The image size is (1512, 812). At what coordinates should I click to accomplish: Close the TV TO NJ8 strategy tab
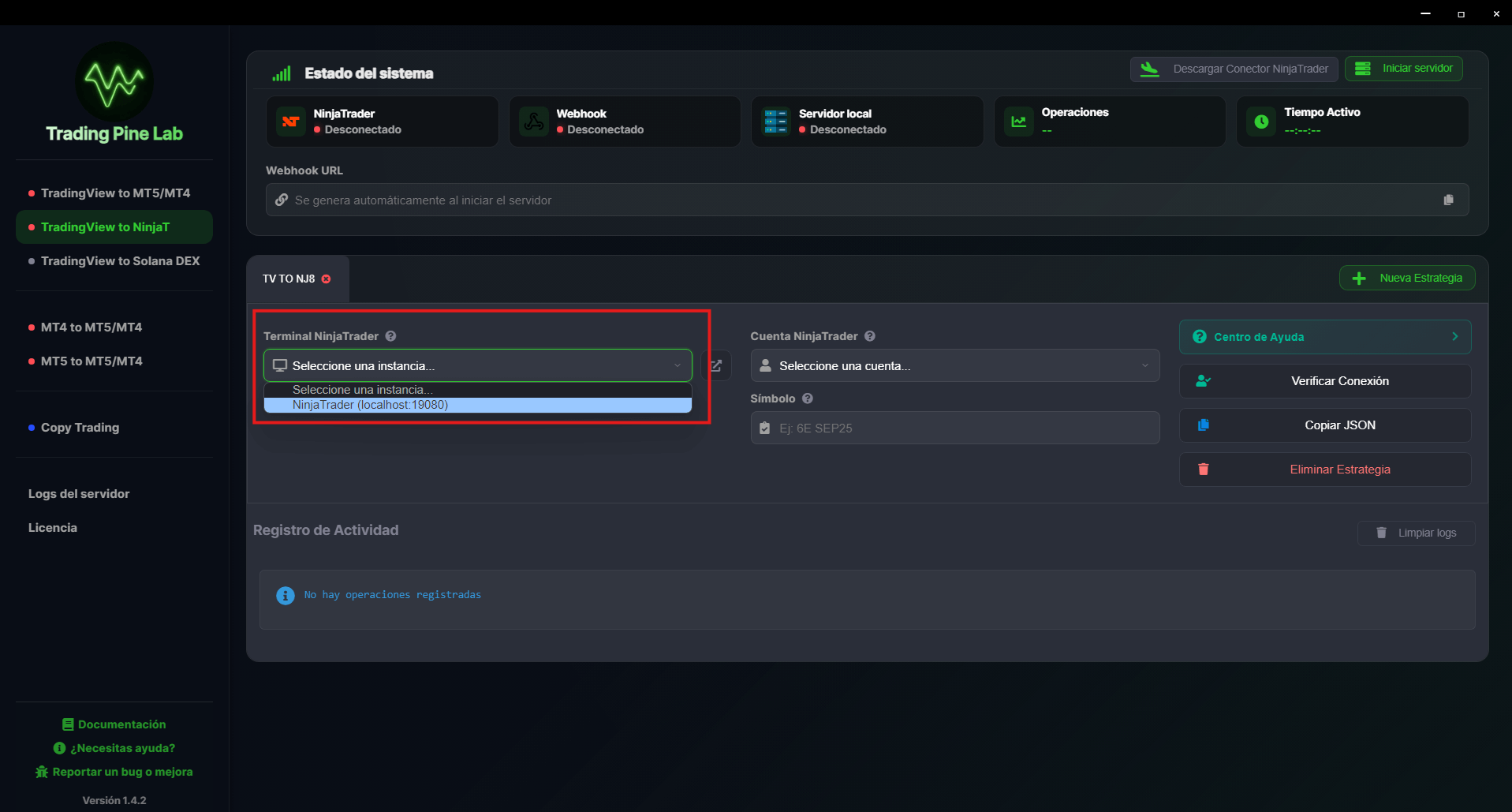pyautogui.click(x=327, y=279)
